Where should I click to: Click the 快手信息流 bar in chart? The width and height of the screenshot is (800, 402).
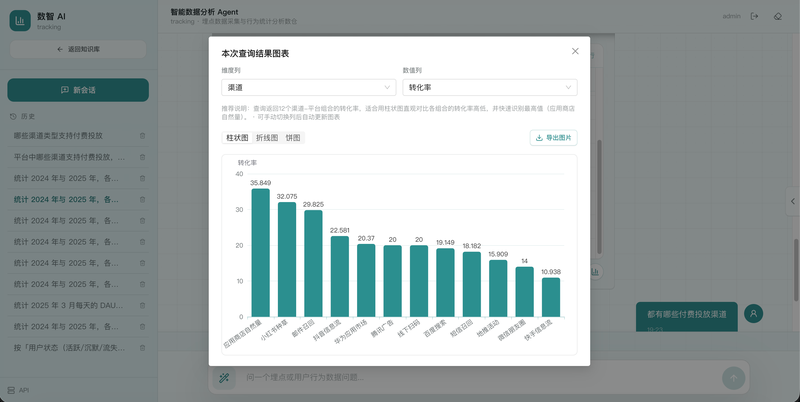[551, 297]
